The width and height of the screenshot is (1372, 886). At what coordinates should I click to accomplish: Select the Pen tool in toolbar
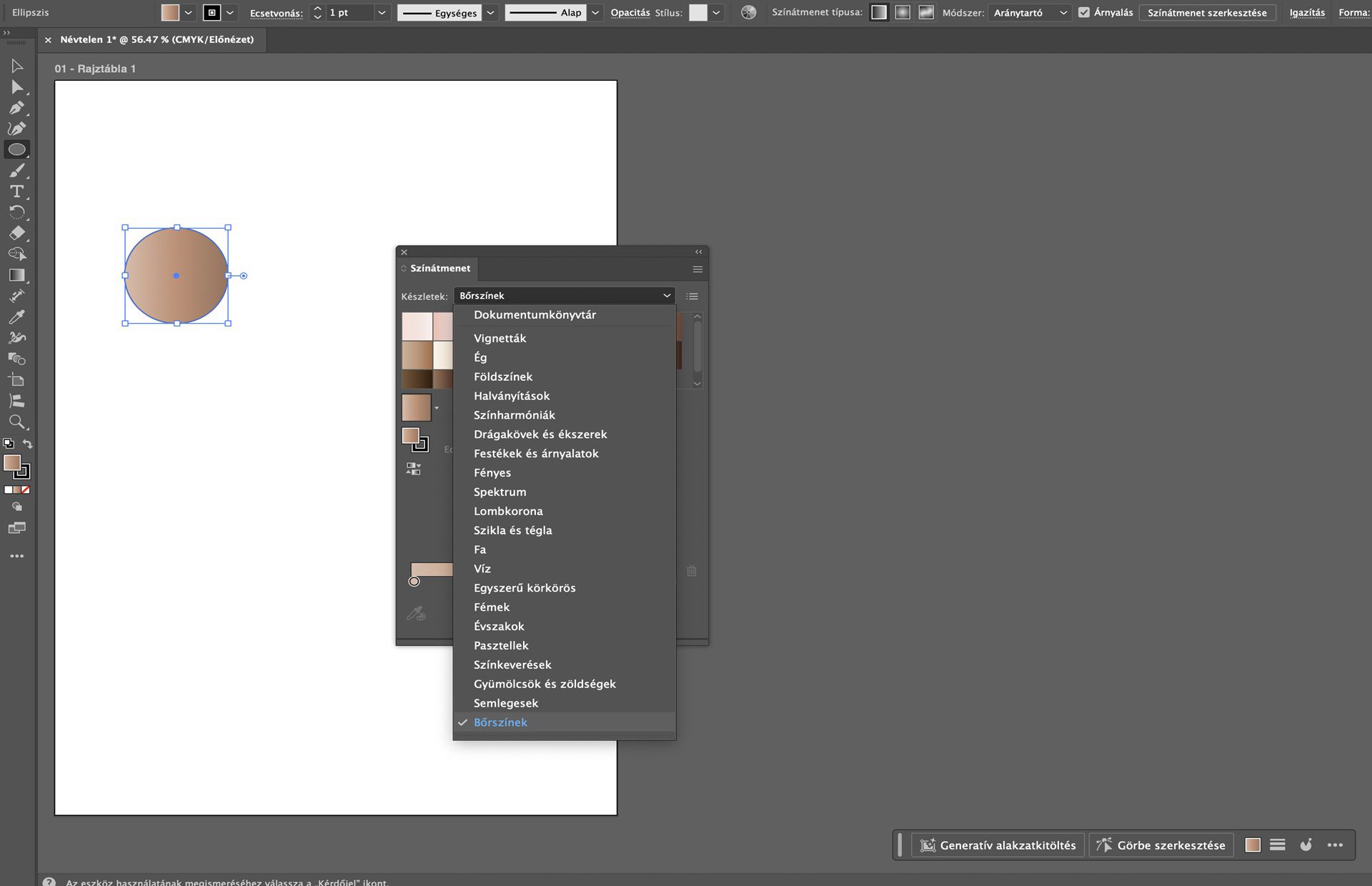click(16, 108)
